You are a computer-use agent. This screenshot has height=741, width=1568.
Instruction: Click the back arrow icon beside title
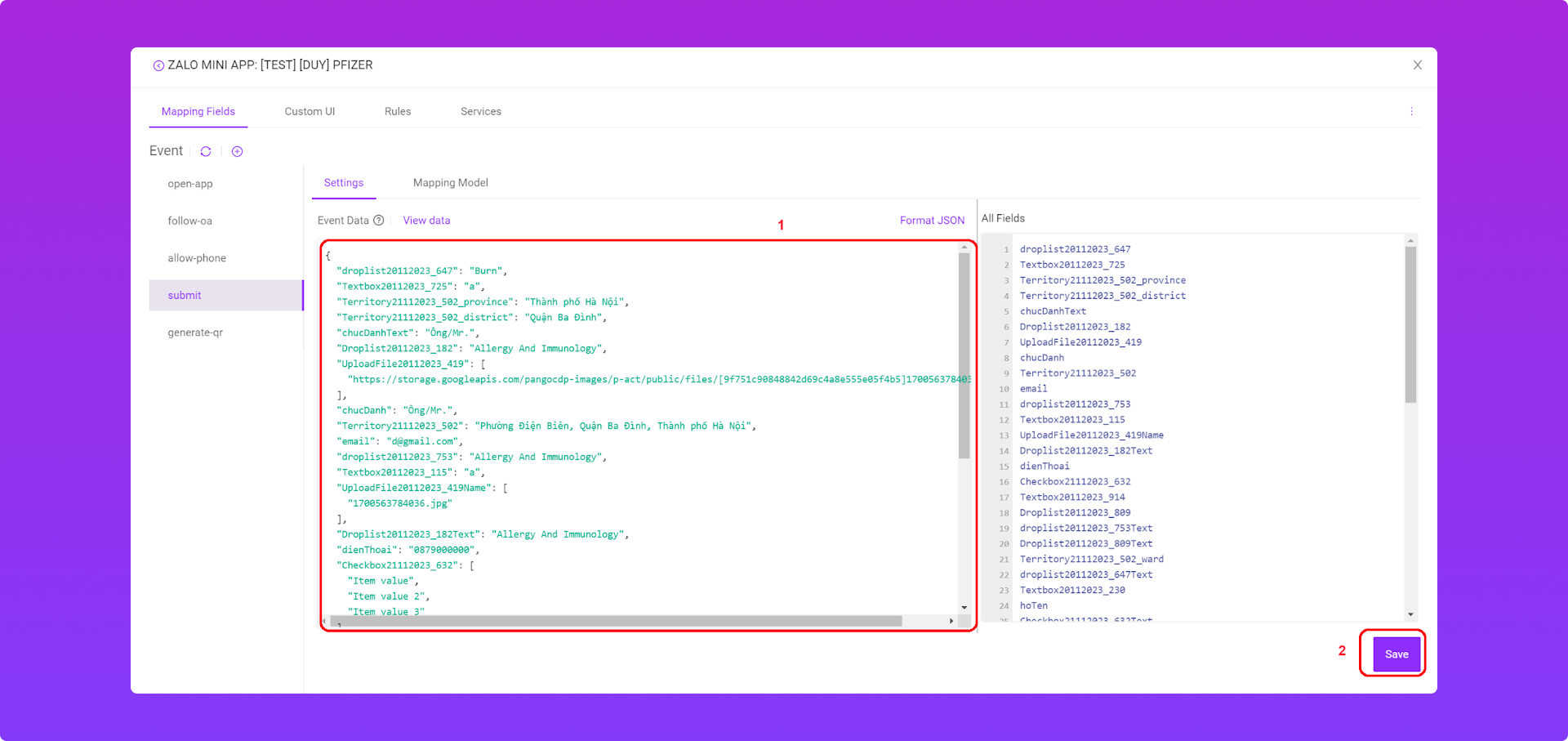click(158, 65)
